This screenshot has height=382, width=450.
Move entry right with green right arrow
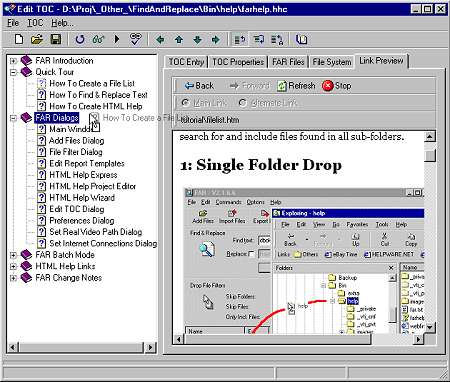point(216,40)
